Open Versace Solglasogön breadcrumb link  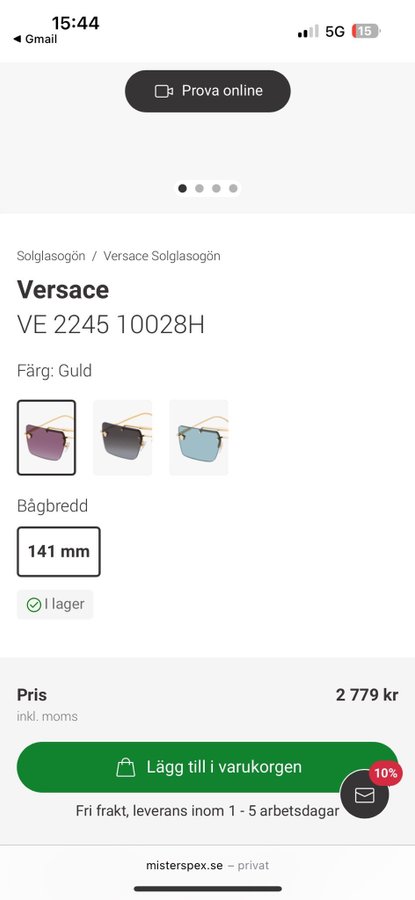point(162,256)
